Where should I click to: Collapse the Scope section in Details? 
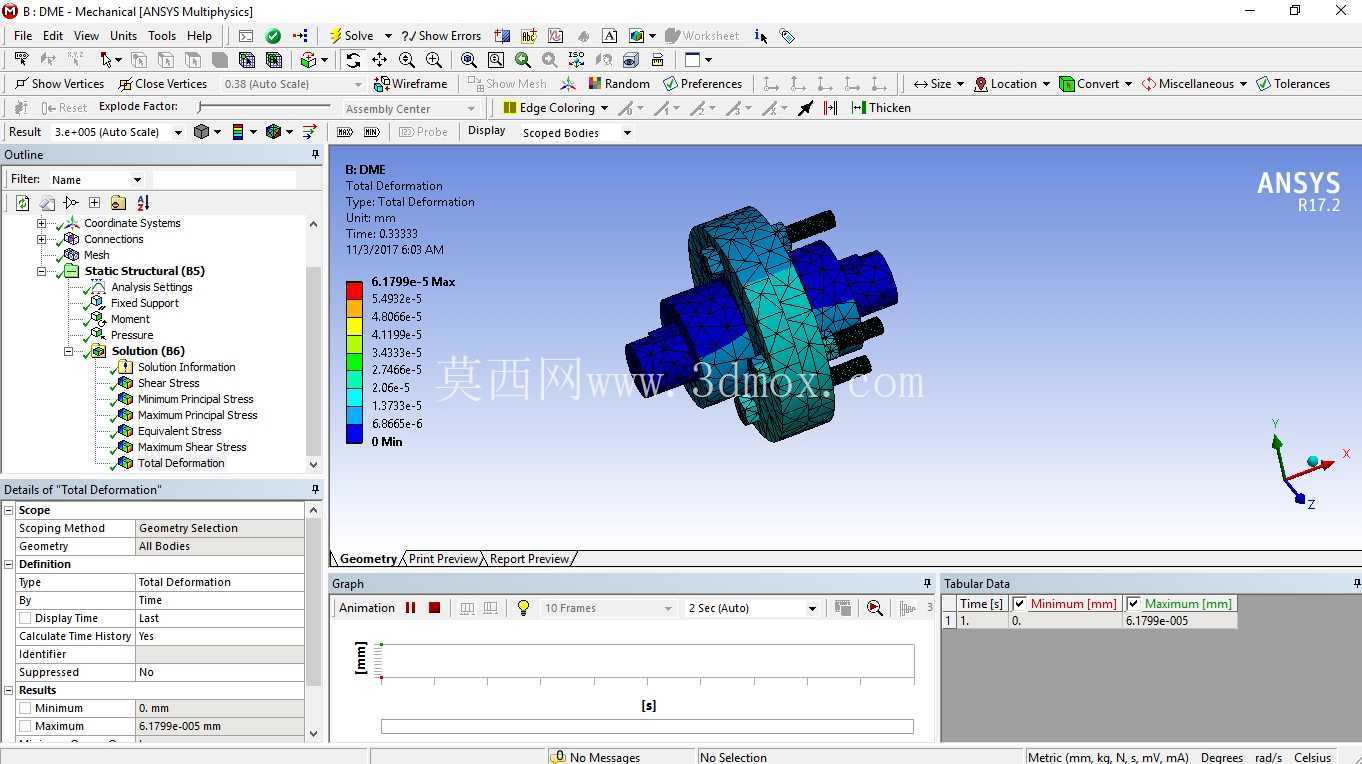click(x=9, y=510)
